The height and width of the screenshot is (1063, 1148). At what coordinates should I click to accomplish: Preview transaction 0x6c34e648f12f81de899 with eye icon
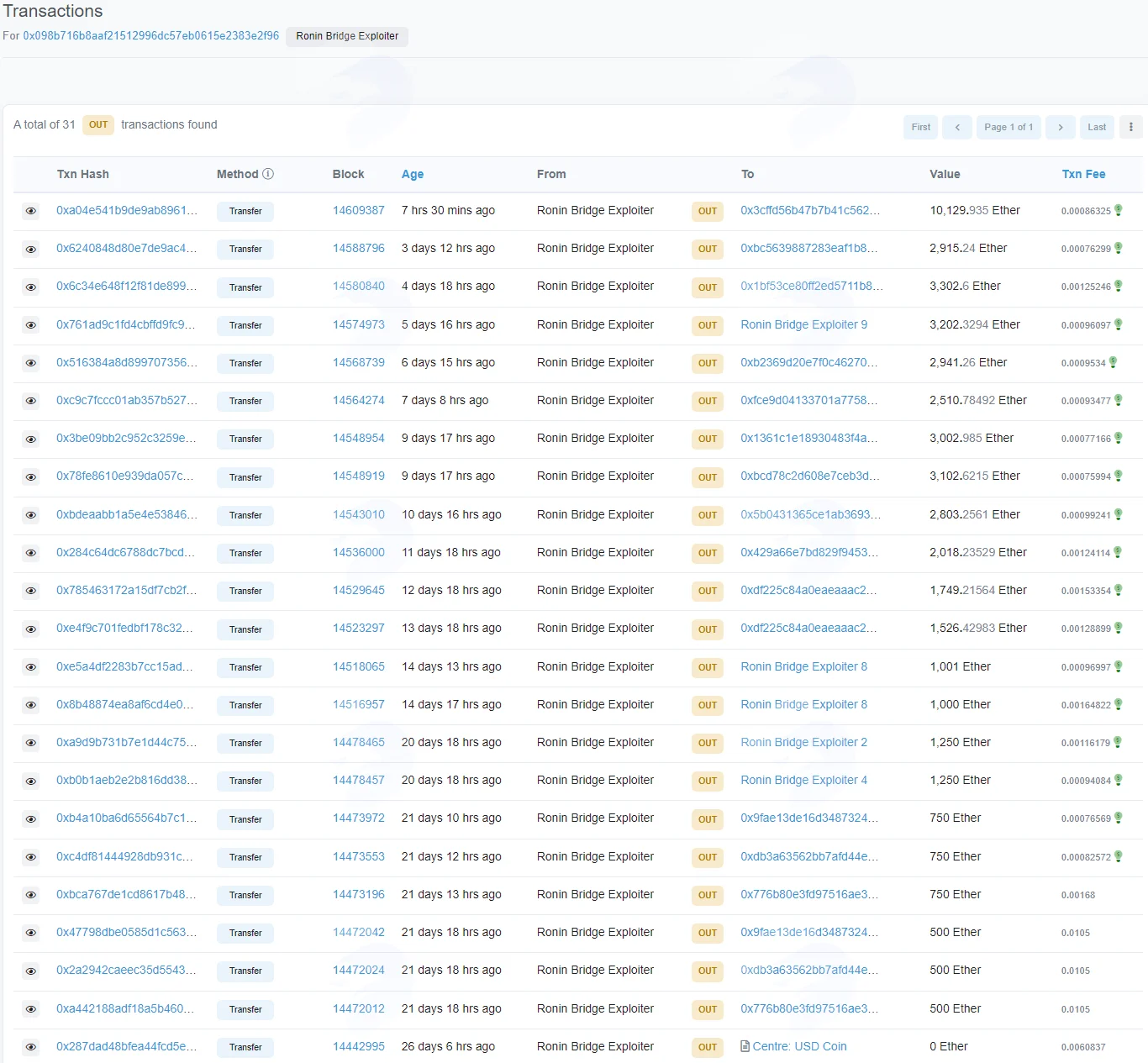(31, 287)
